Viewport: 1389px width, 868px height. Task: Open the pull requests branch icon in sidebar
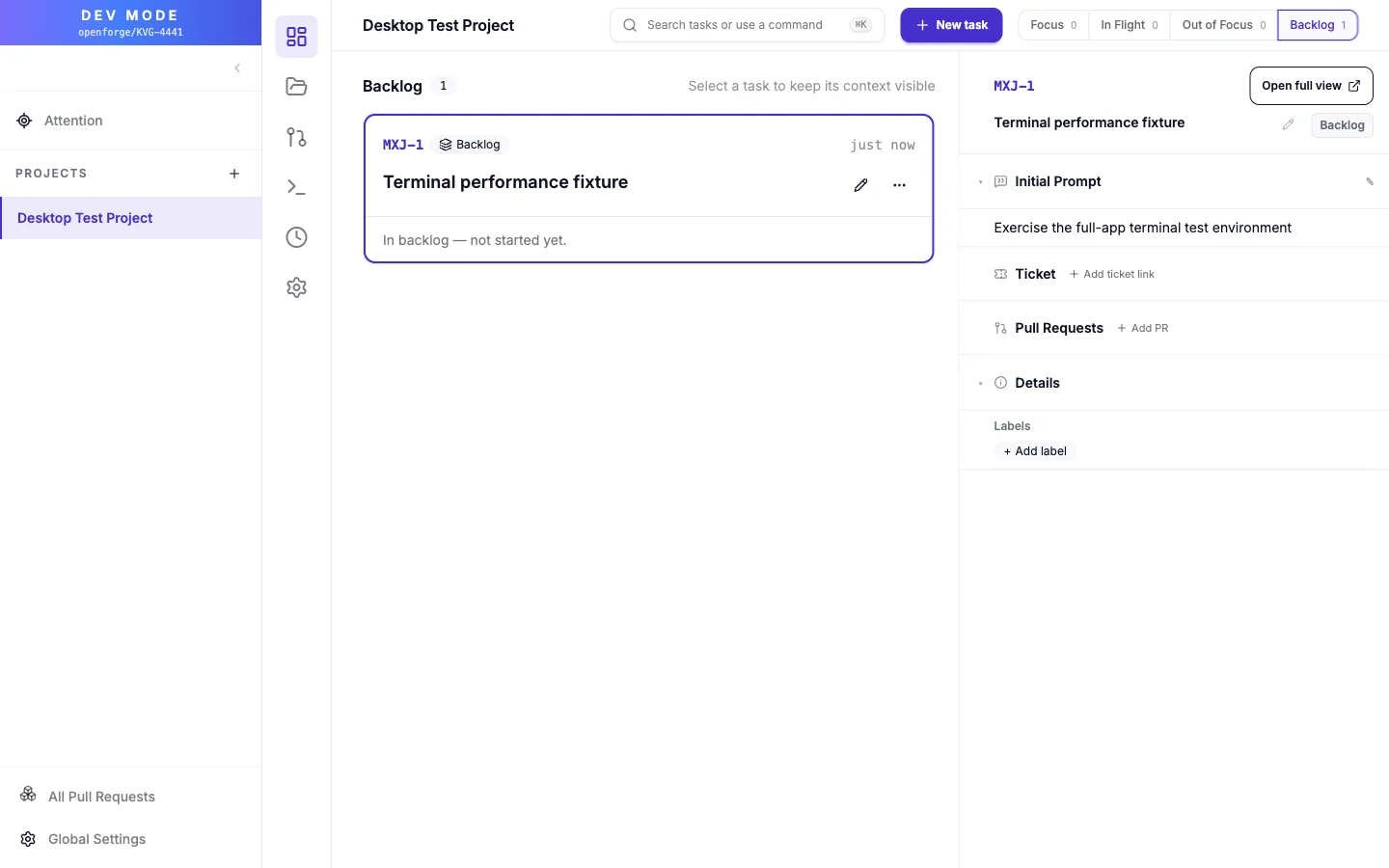tap(296, 137)
